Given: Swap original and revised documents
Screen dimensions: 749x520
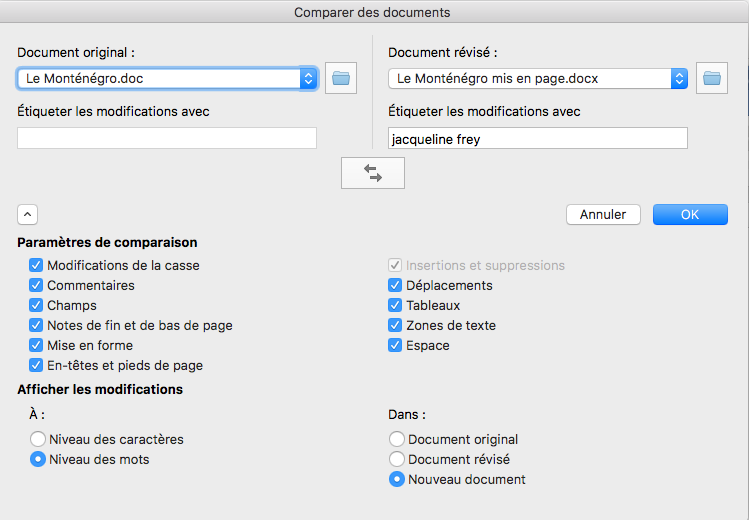Looking at the screenshot, I should 373,173.
